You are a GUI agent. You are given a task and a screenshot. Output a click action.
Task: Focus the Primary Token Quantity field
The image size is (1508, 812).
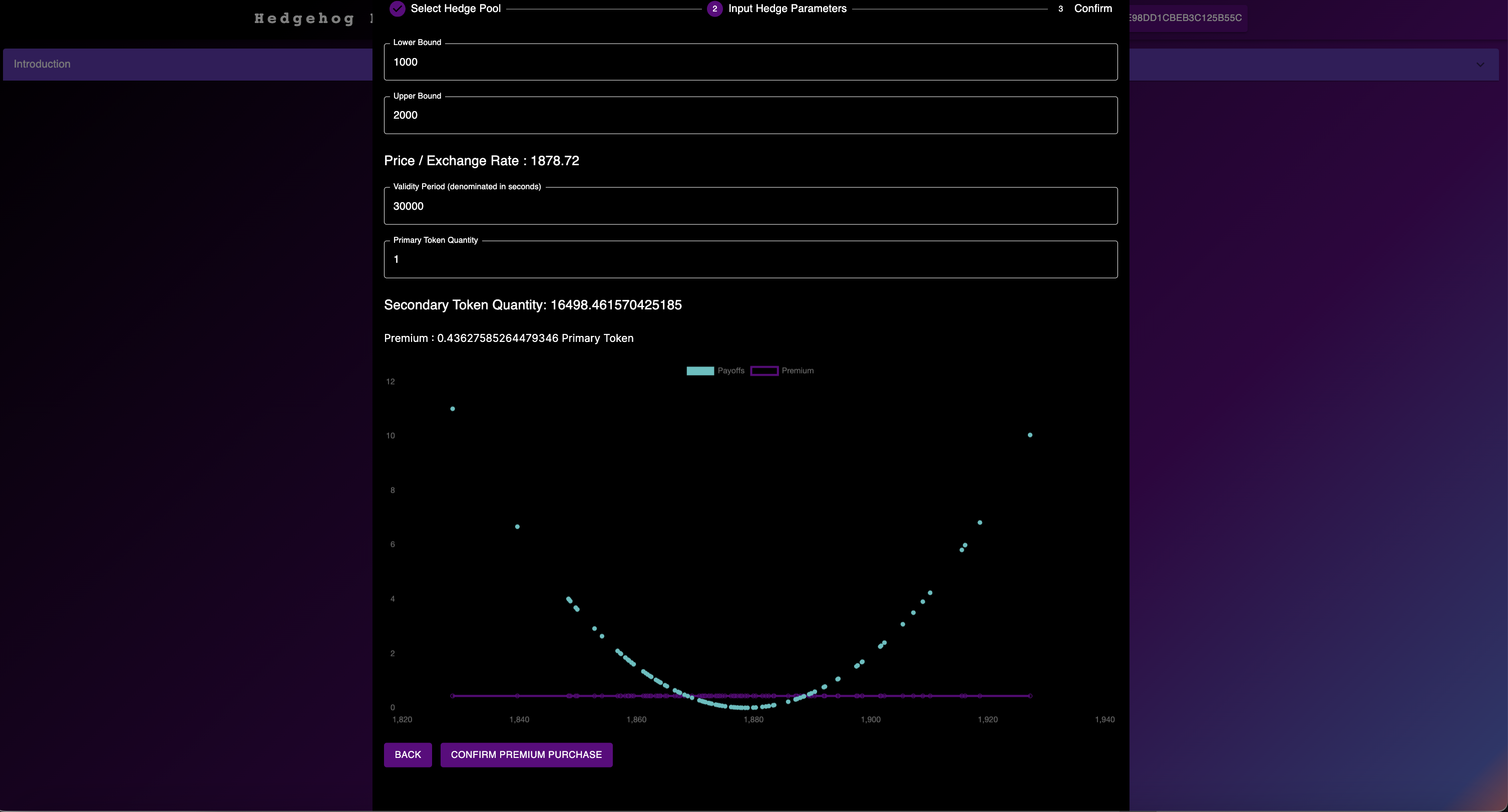[750, 259]
